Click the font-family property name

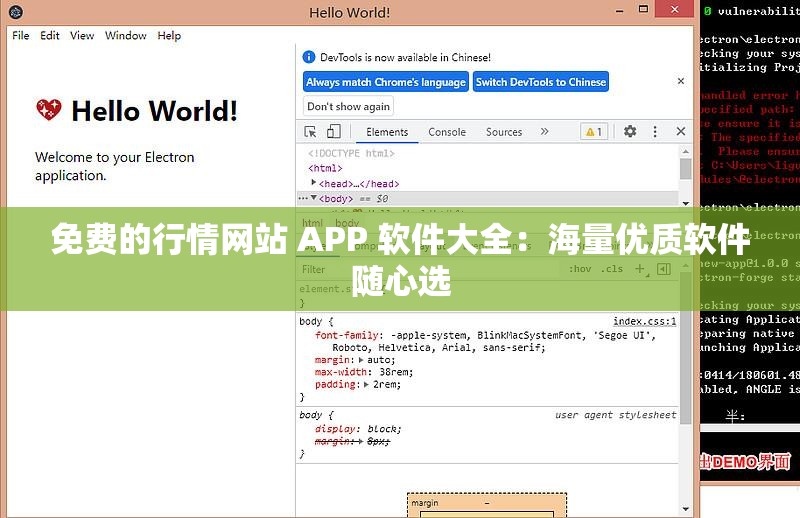click(x=346, y=335)
